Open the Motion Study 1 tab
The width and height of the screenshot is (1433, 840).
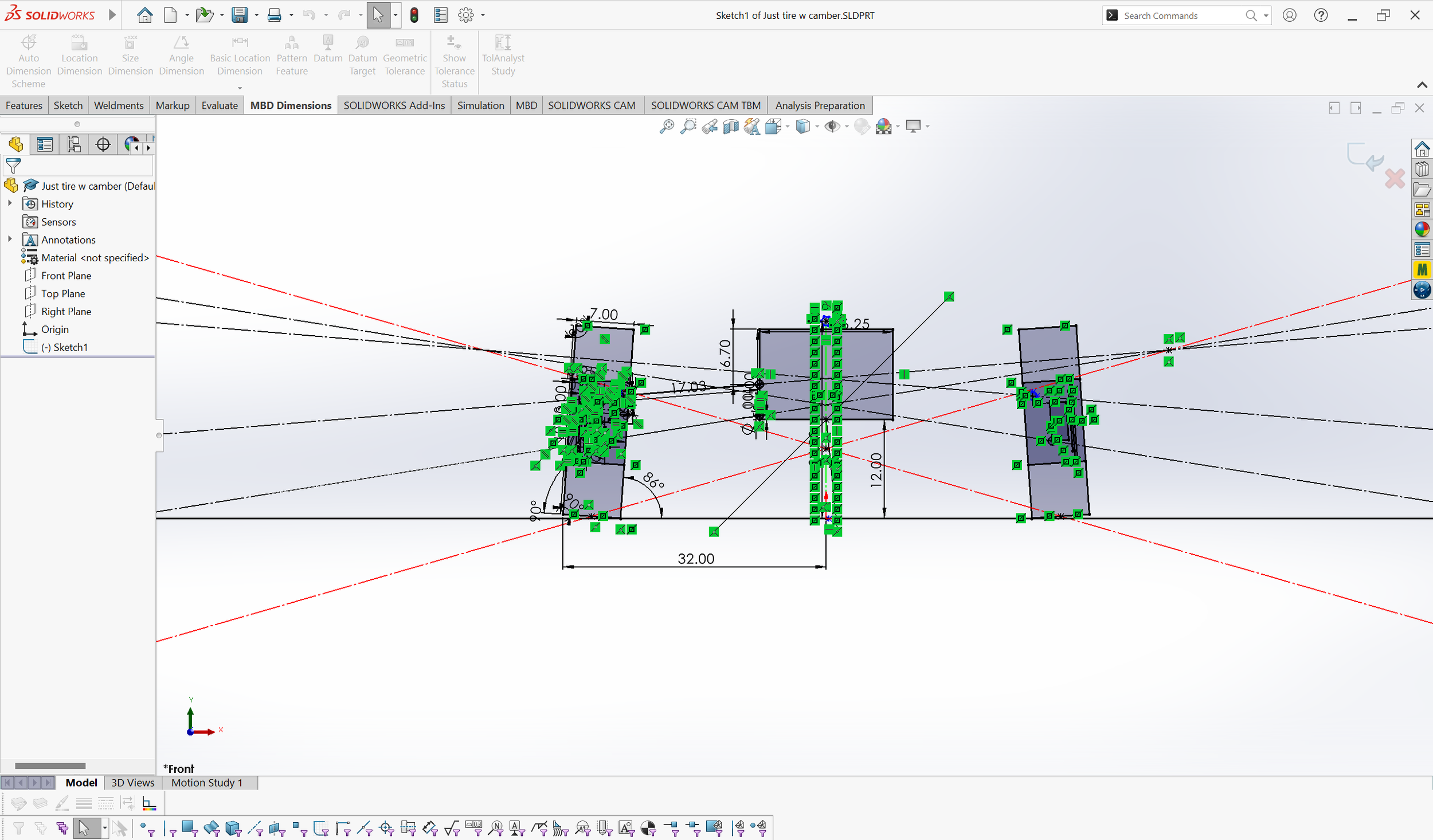[207, 783]
